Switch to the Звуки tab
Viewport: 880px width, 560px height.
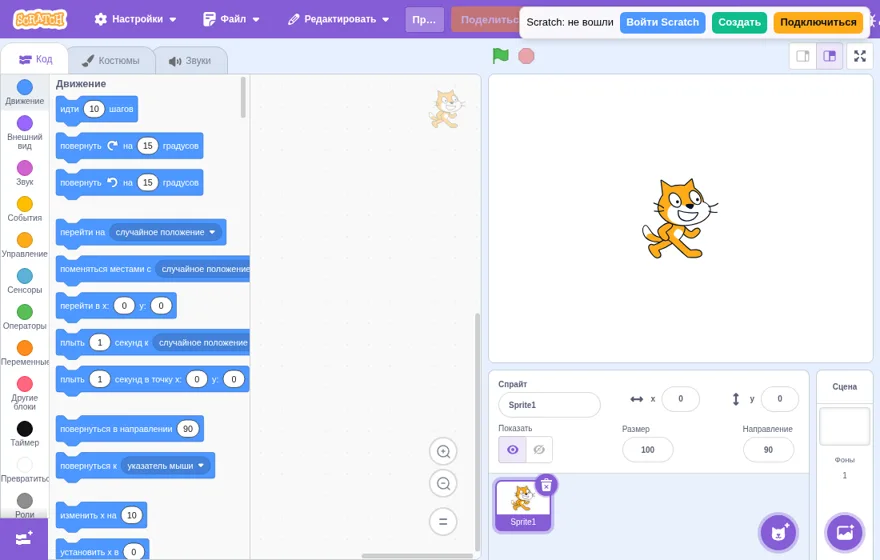coord(190,61)
